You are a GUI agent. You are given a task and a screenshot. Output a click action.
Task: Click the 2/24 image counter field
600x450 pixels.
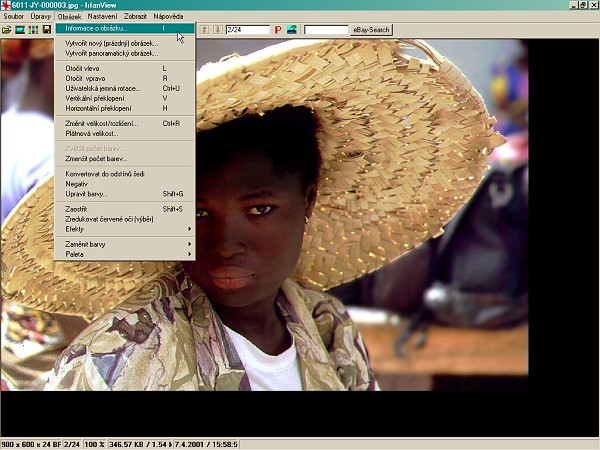click(247, 30)
